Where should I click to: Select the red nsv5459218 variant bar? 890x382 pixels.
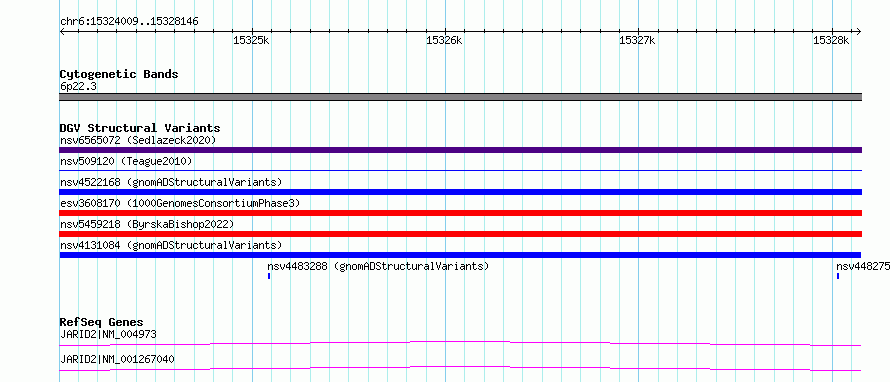(x=460, y=234)
